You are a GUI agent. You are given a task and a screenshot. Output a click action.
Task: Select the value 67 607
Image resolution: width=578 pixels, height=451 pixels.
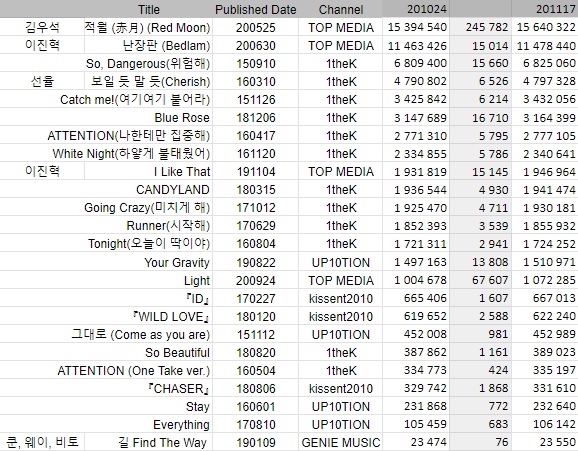pos(481,280)
